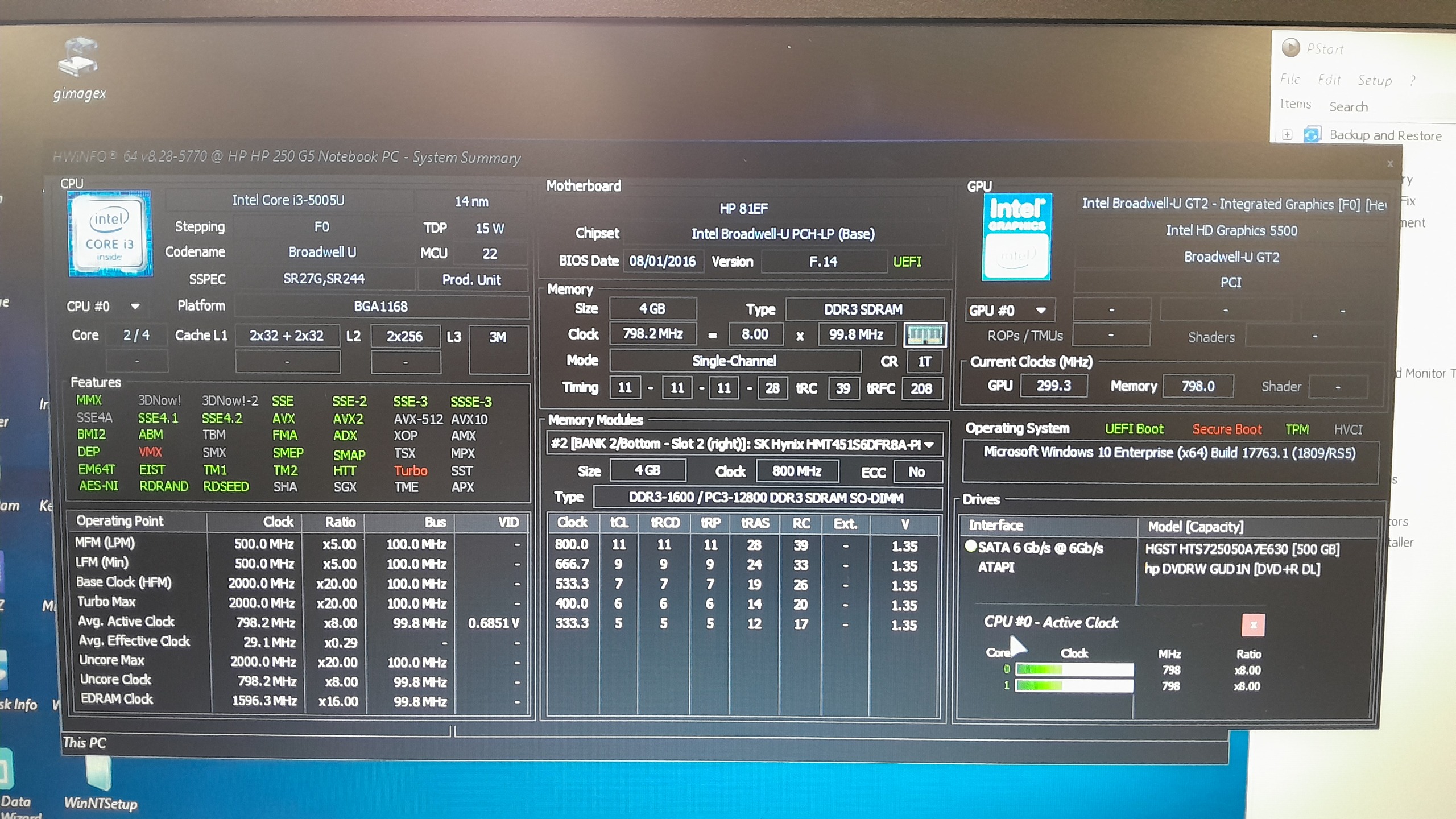Screen dimensions: 1456x819
Task: Click the Intel HD Graphics 5500 name
Action: point(1231,230)
